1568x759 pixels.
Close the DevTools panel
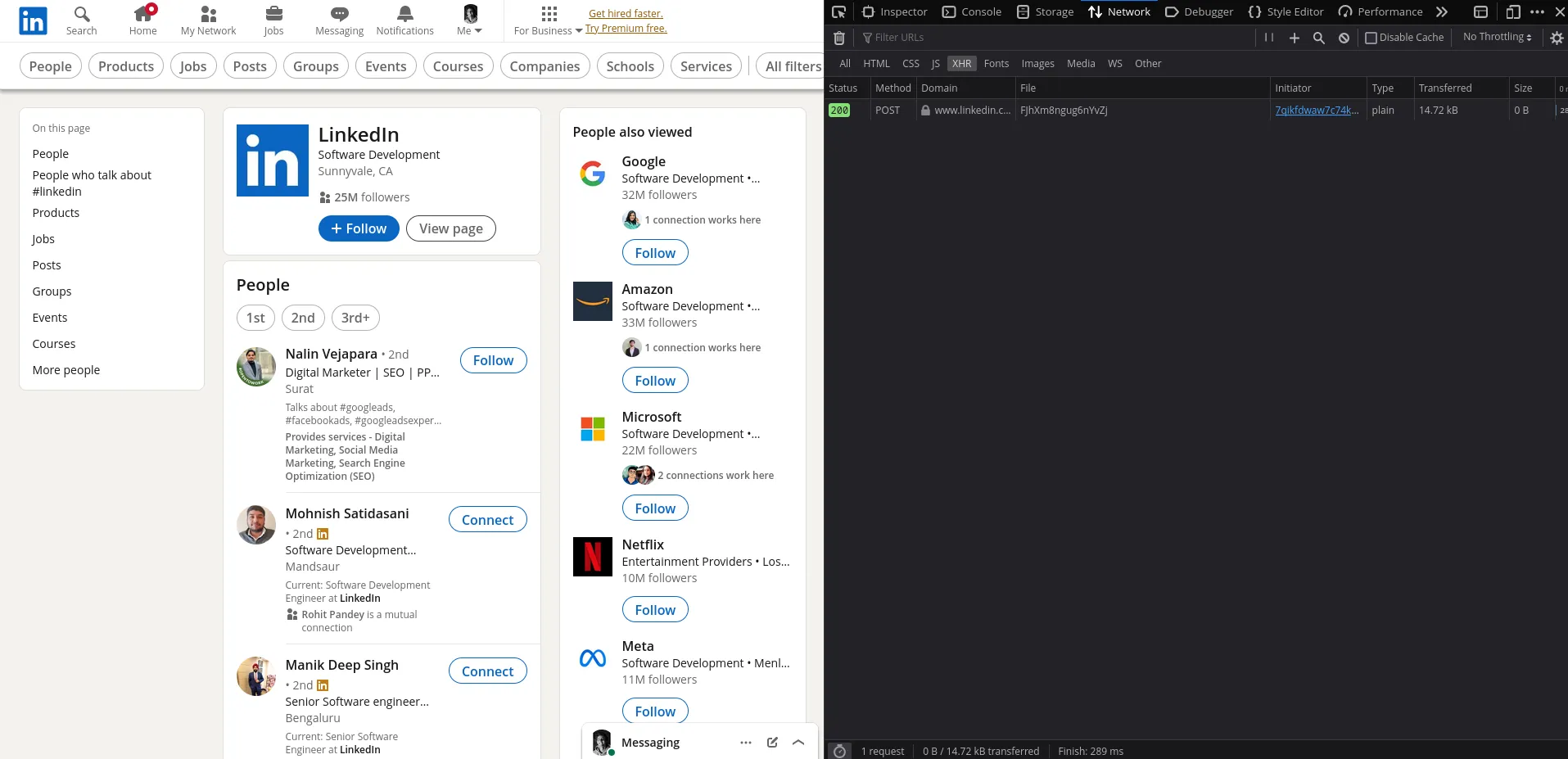[x=1560, y=12]
